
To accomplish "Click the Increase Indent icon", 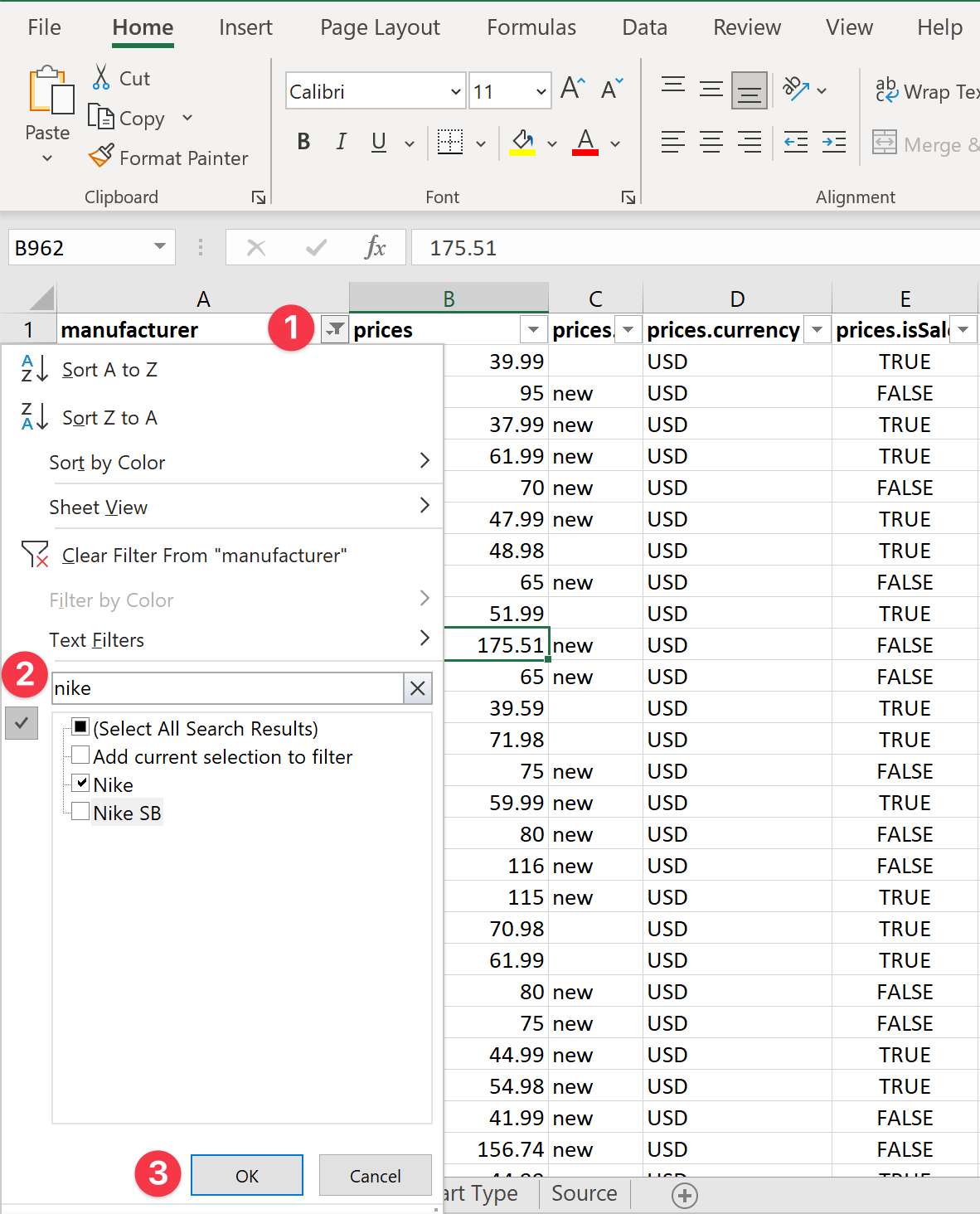I will click(834, 143).
